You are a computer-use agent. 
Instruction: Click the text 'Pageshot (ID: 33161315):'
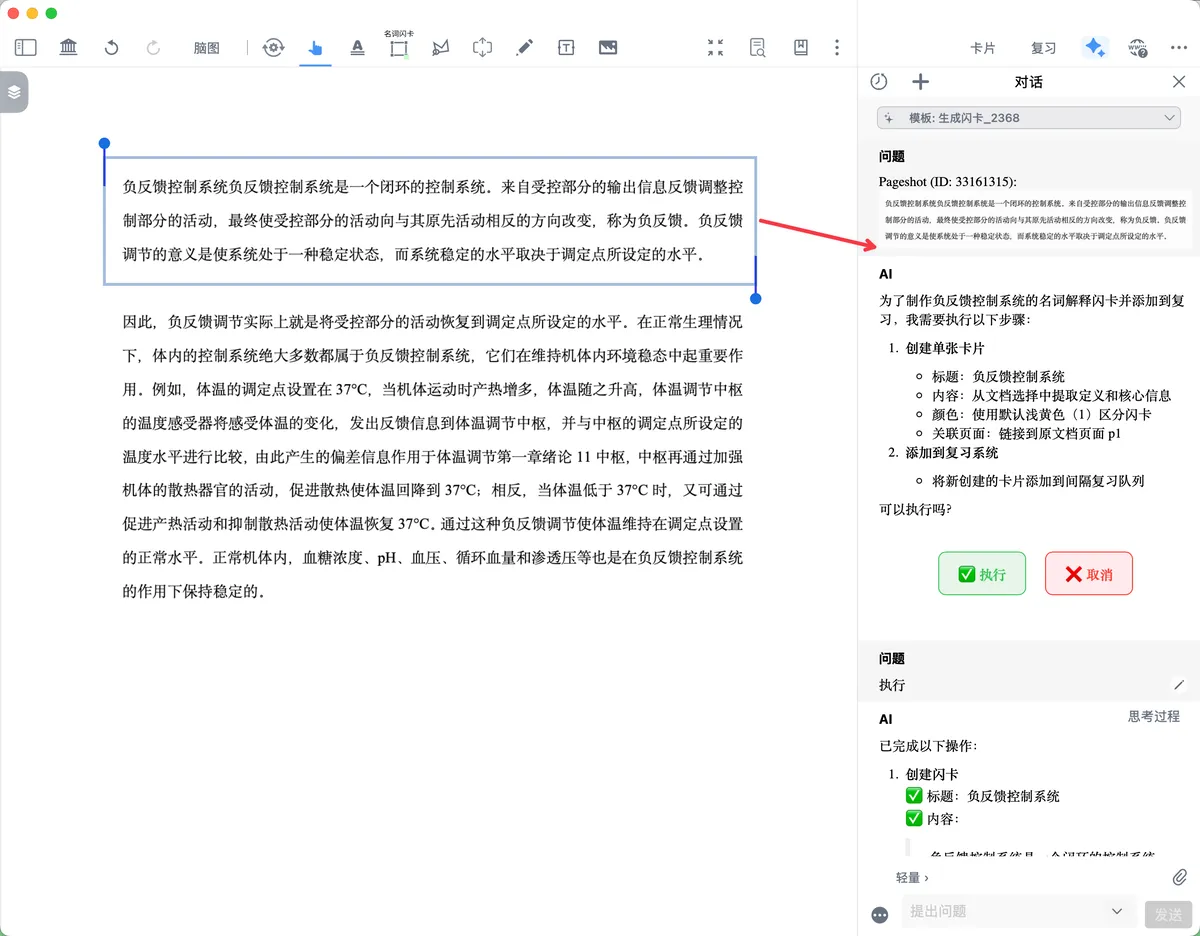pos(947,181)
